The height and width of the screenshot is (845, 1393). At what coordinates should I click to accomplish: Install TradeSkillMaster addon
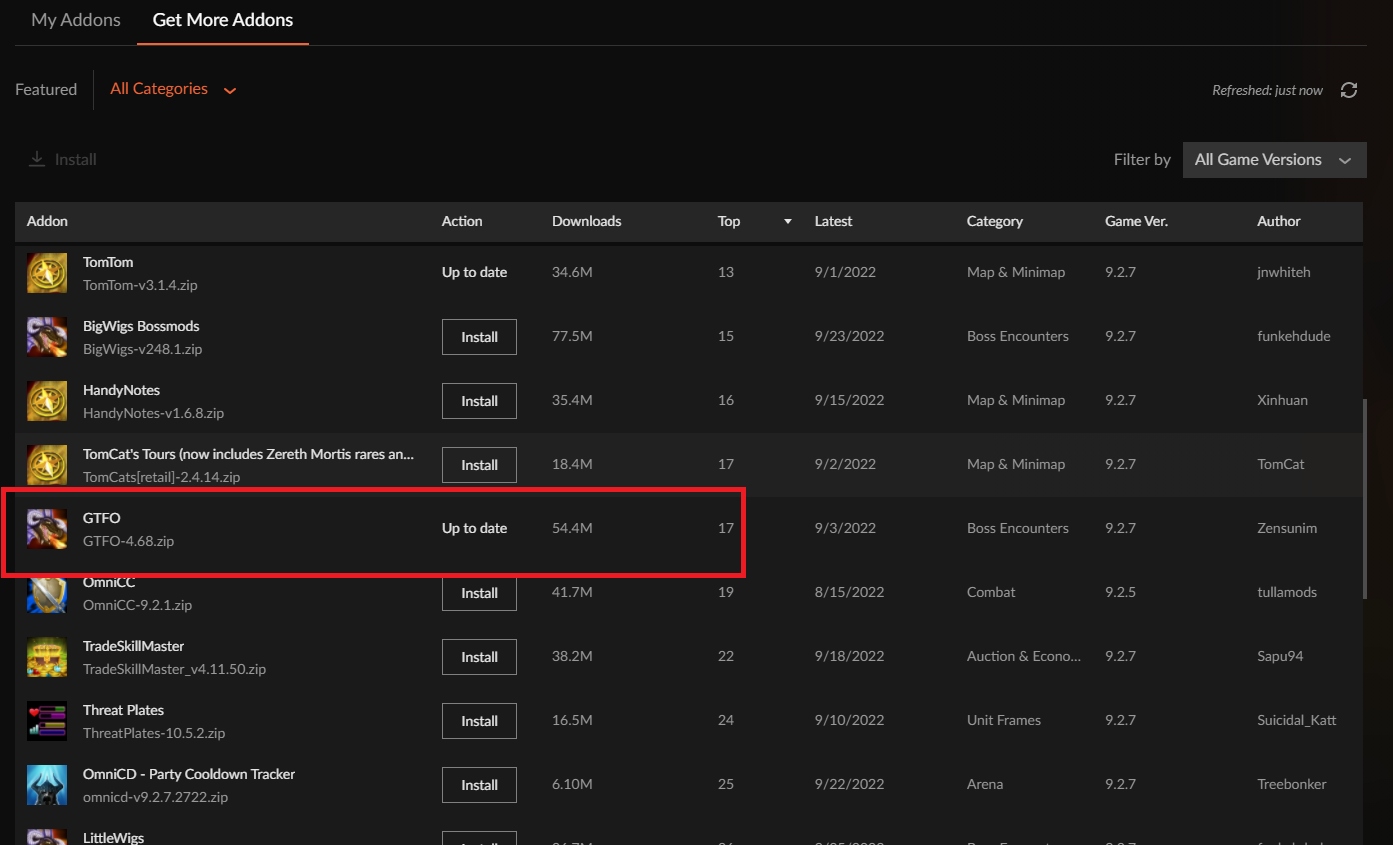pyautogui.click(x=479, y=657)
